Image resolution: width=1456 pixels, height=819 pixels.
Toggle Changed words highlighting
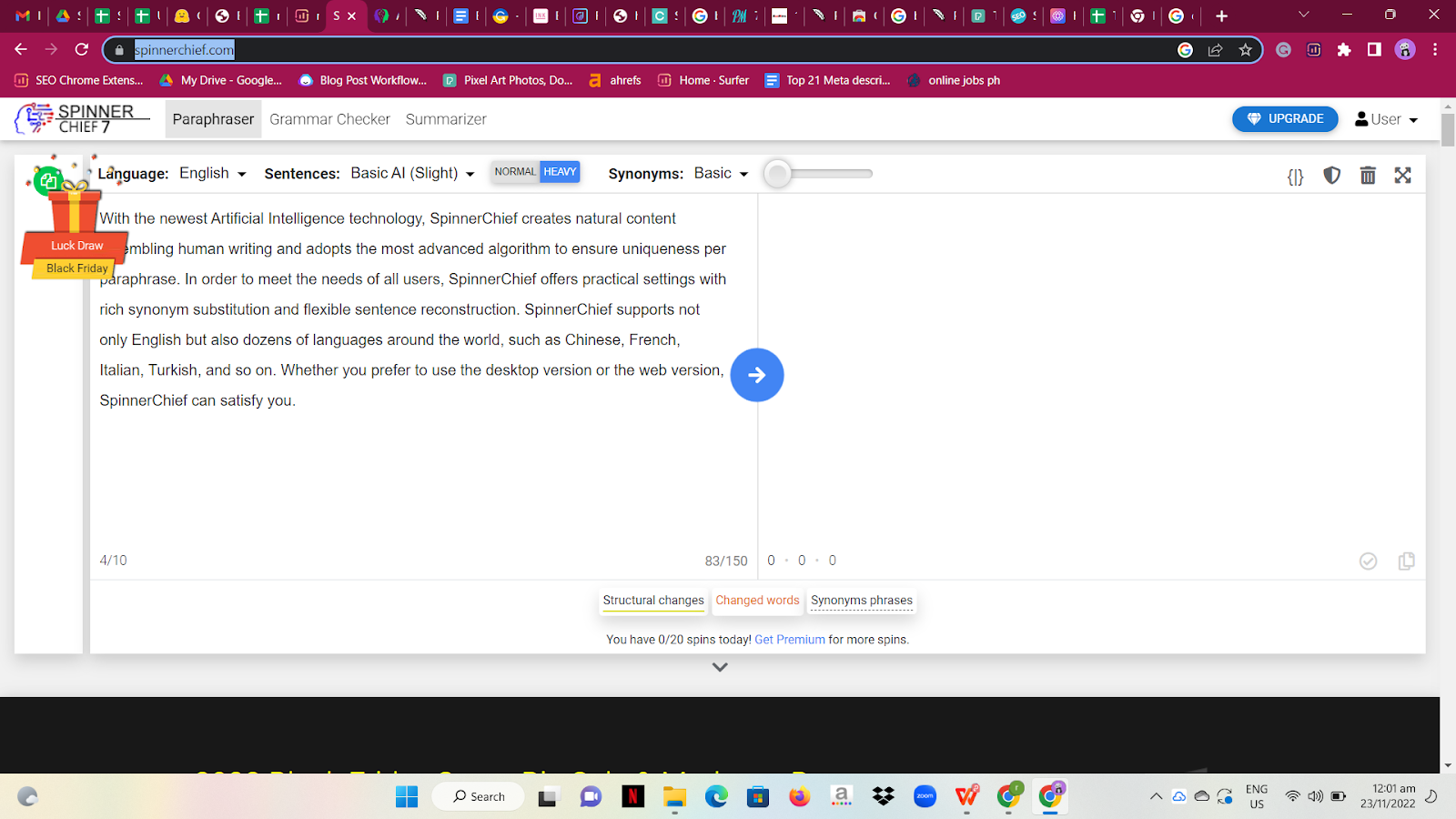pyautogui.click(x=757, y=601)
